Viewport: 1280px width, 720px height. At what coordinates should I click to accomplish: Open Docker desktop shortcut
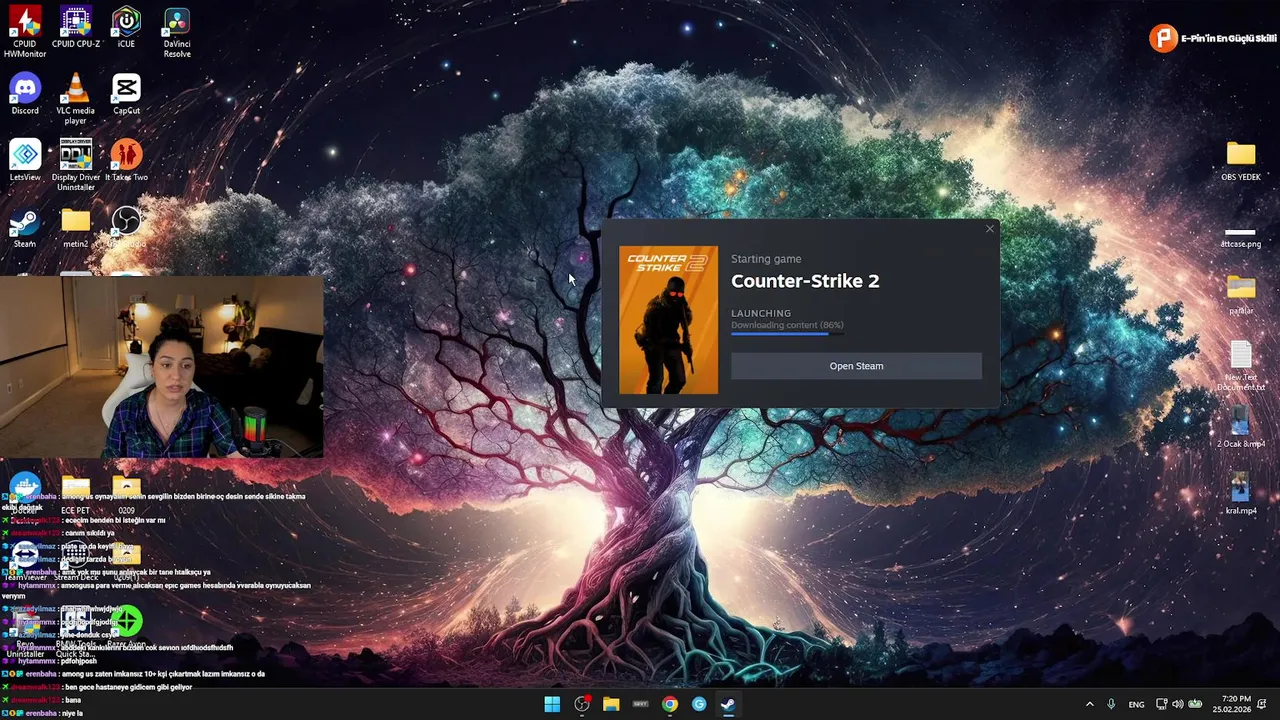pos(25,492)
